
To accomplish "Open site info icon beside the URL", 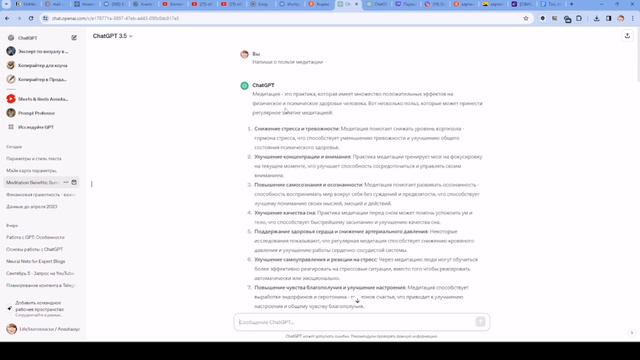I will [45, 18].
